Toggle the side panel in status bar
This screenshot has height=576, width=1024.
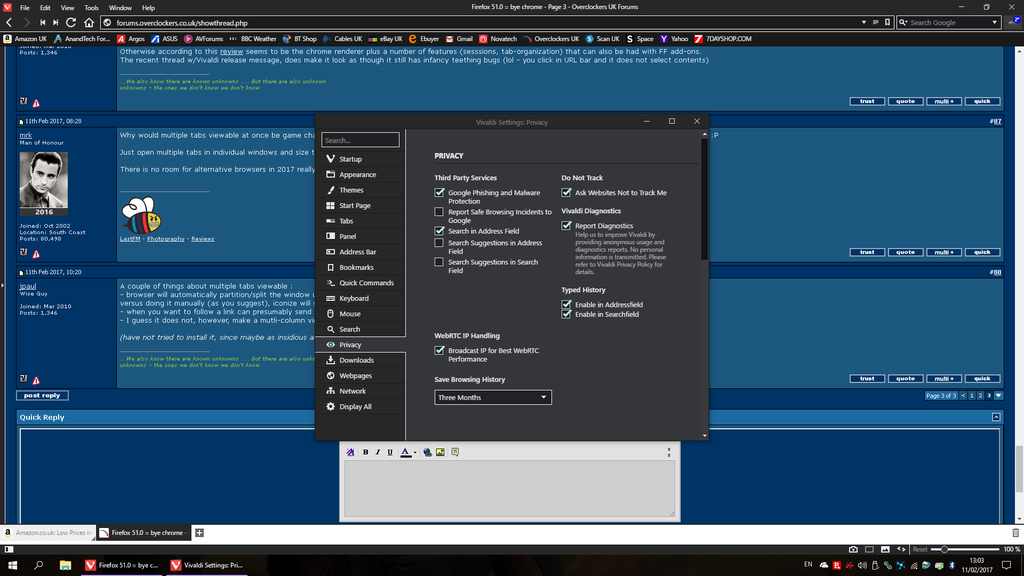(x=8, y=549)
